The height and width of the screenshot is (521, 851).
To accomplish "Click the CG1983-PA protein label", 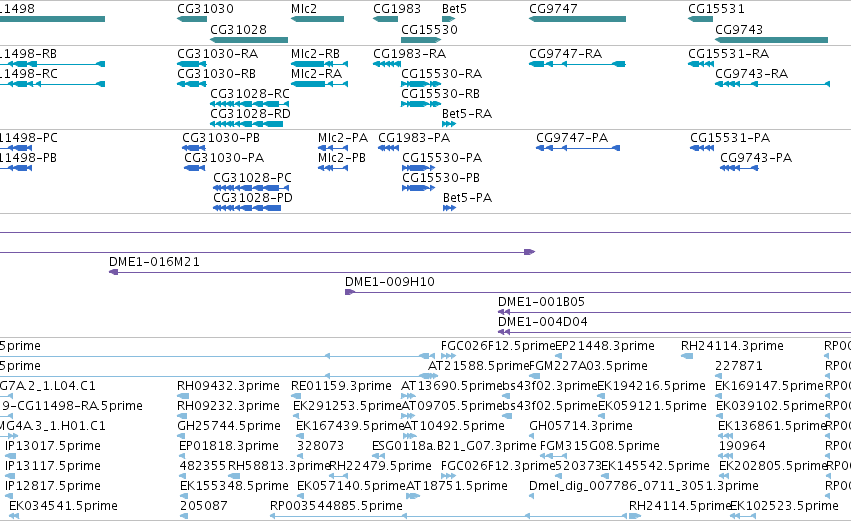I will click(414, 137).
